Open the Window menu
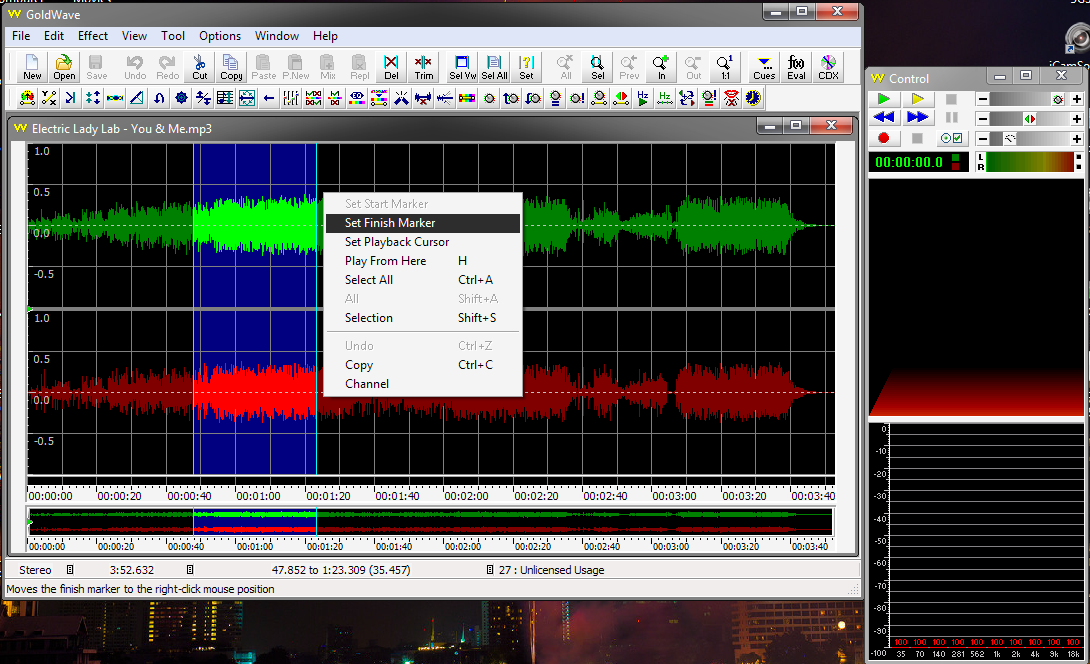 click(x=277, y=36)
